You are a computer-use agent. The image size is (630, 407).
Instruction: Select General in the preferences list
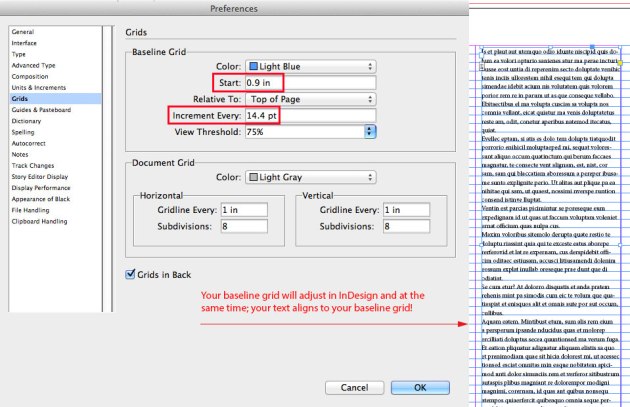(x=23, y=33)
